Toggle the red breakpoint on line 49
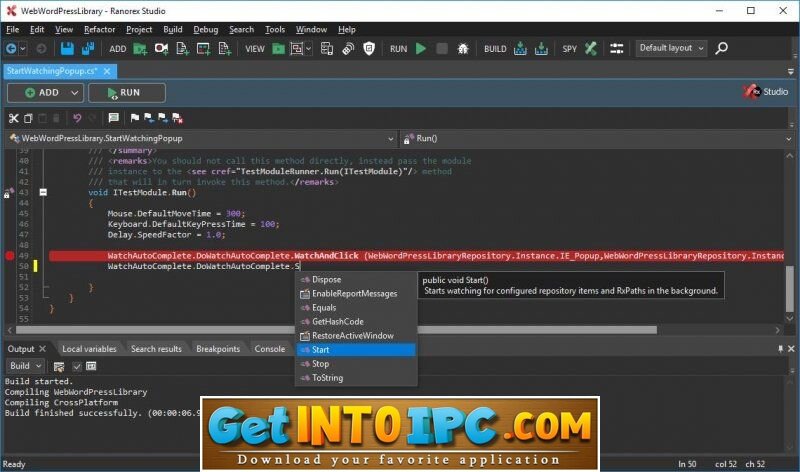 (x=9, y=256)
